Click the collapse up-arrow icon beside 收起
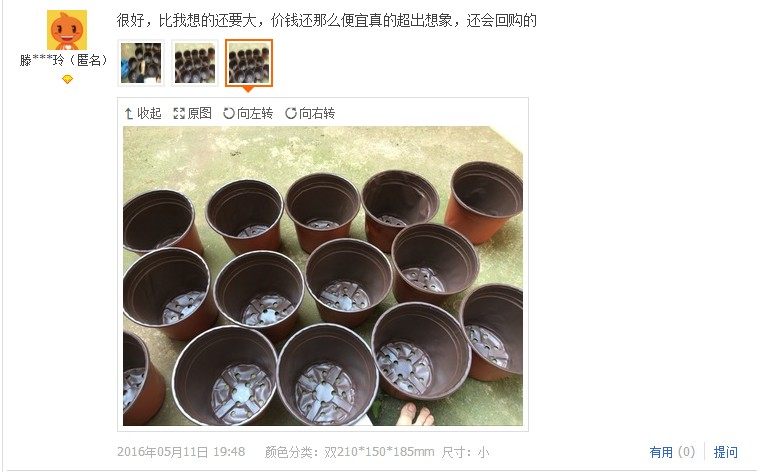This screenshot has width=763, height=472. click(129, 114)
